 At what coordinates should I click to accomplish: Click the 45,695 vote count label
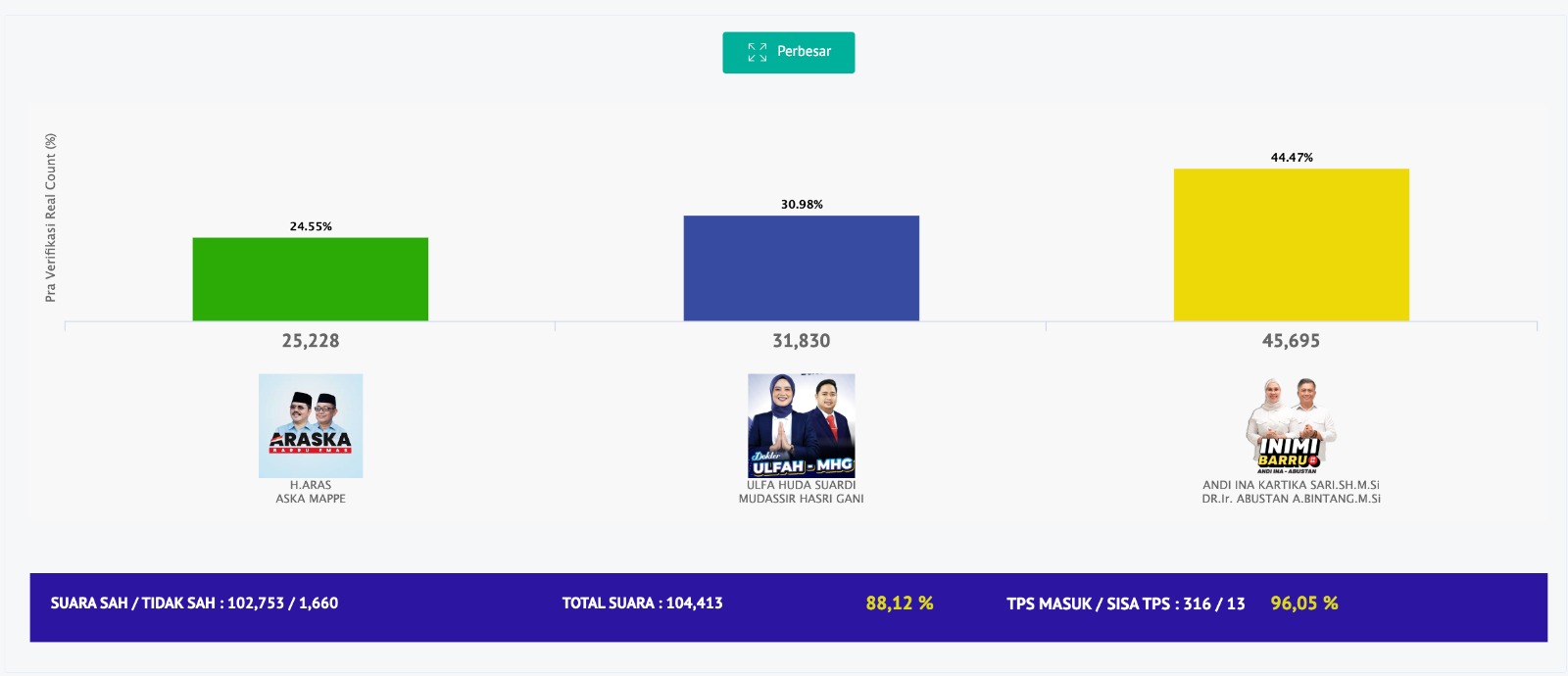pyautogui.click(x=1291, y=341)
